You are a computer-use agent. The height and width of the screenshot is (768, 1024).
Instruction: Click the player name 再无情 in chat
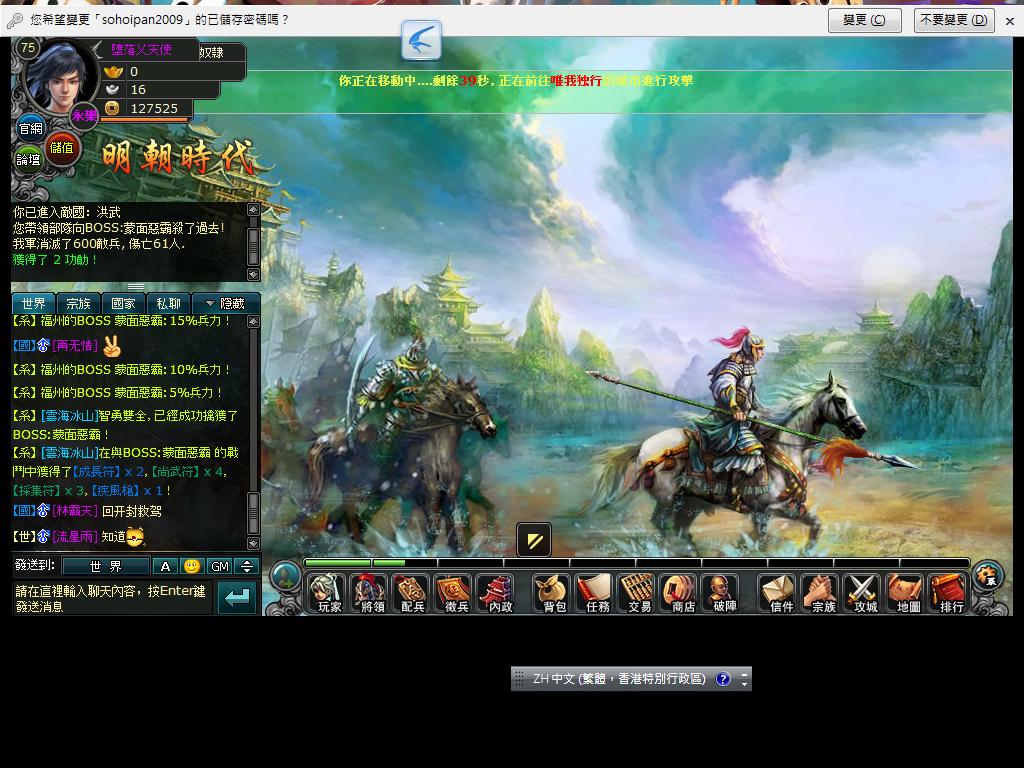(76, 345)
